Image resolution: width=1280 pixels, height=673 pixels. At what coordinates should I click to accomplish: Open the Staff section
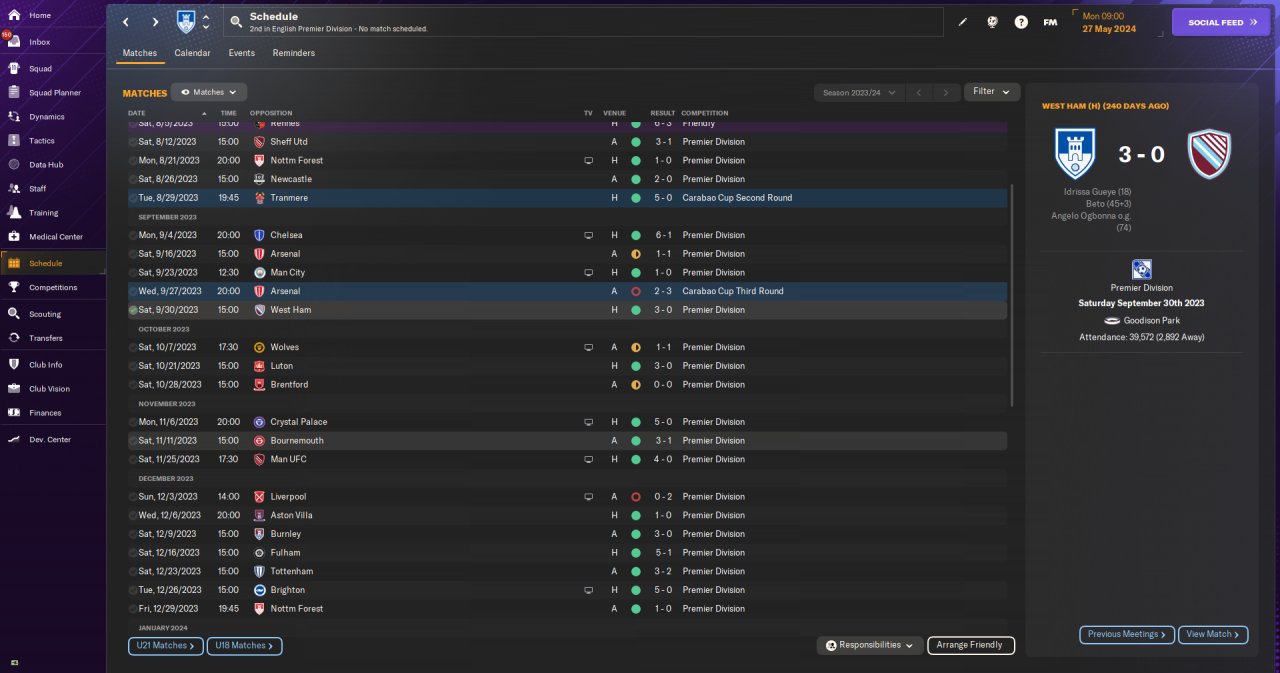37,189
